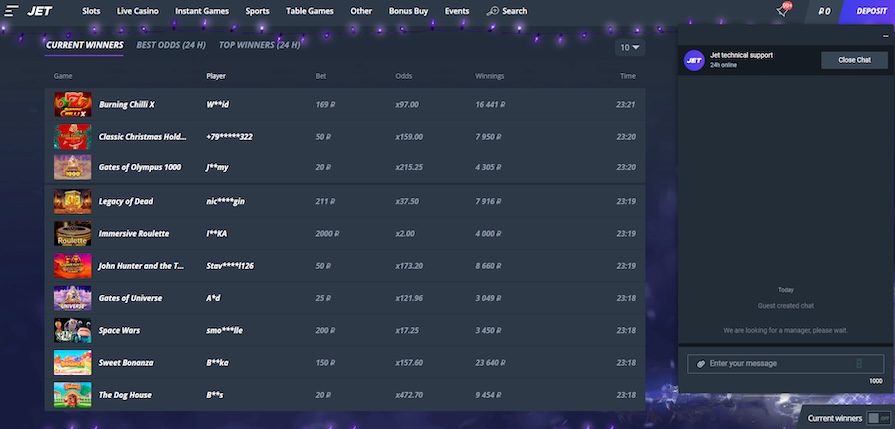
Task: Expand the rows-per-page dropdown showing 10
Action: (x=630, y=47)
